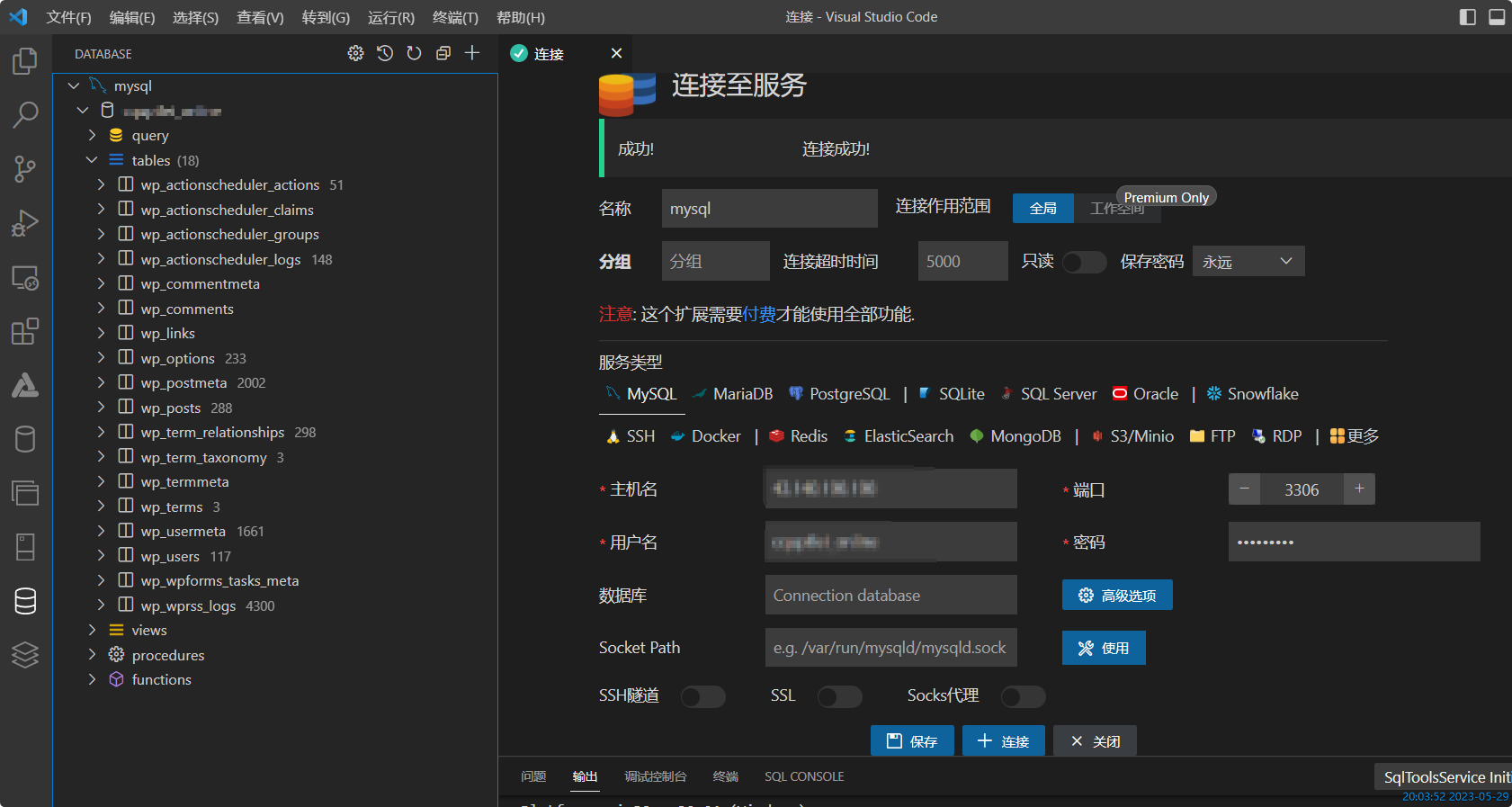The height and width of the screenshot is (807, 1512).
Task: Select Oracle service type
Action: tap(1145, 394)
